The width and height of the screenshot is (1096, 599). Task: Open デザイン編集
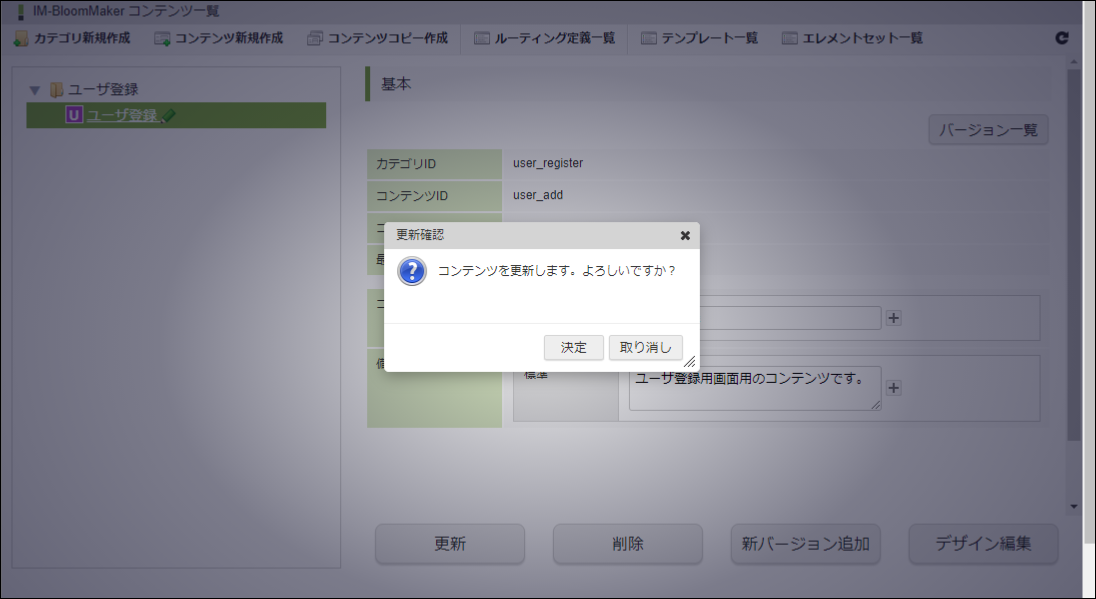(x=983, y=544)
